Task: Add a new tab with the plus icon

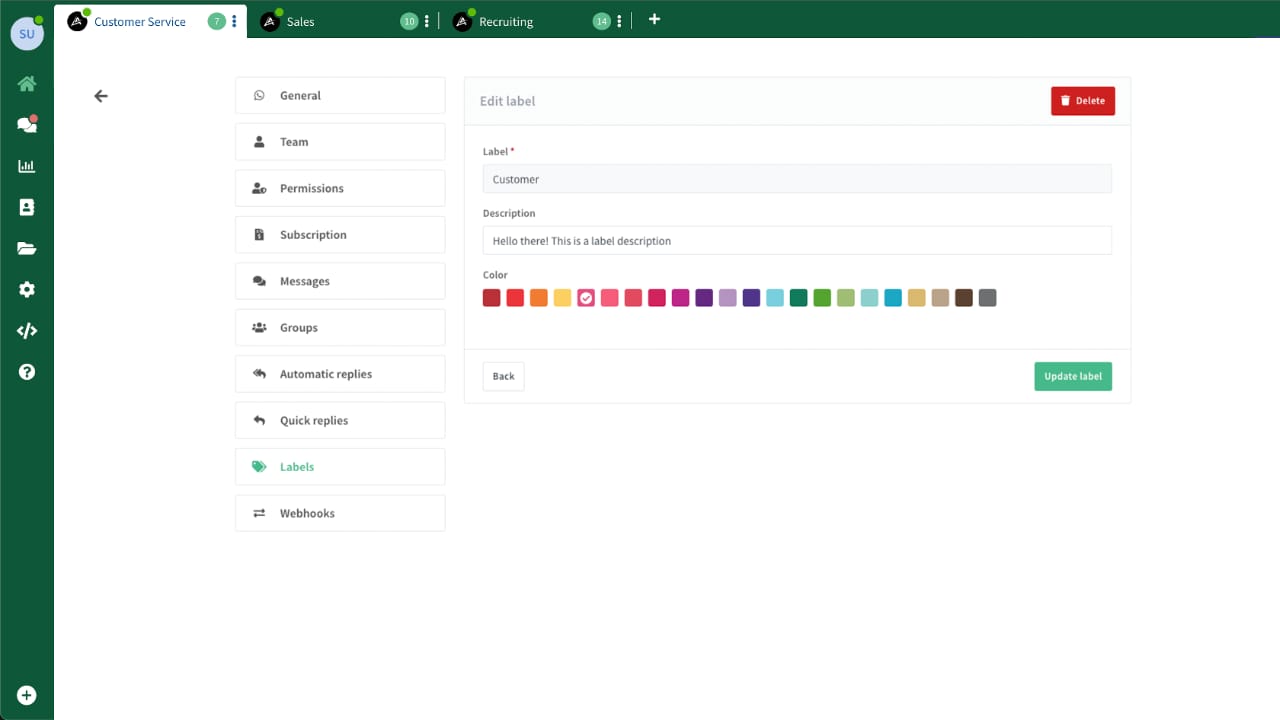Action: [654, 19]
